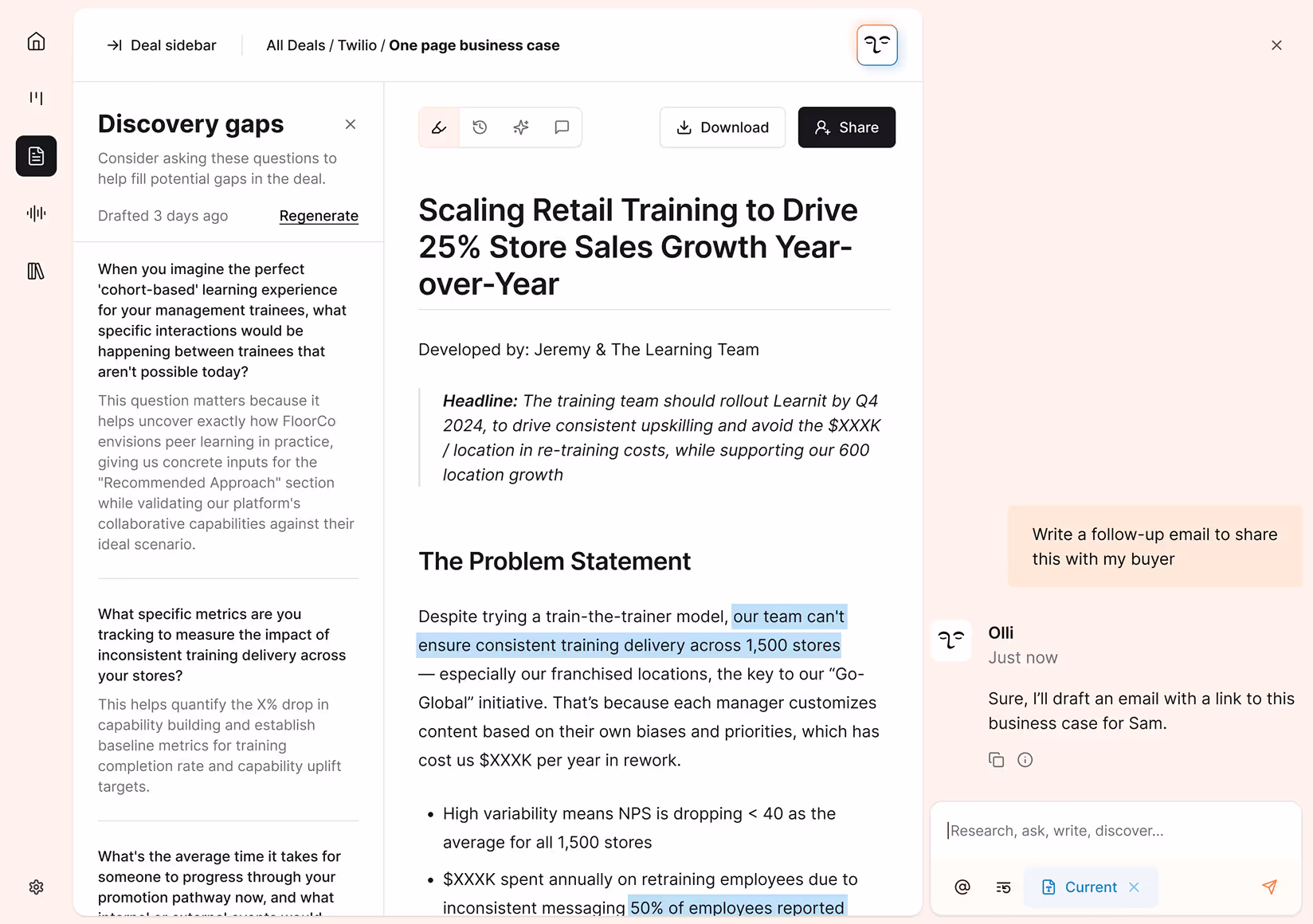Viewport: 1313px width, 924px height.
Task: Click 'Drafted 3 days ago' text
Action: [163, 216]
